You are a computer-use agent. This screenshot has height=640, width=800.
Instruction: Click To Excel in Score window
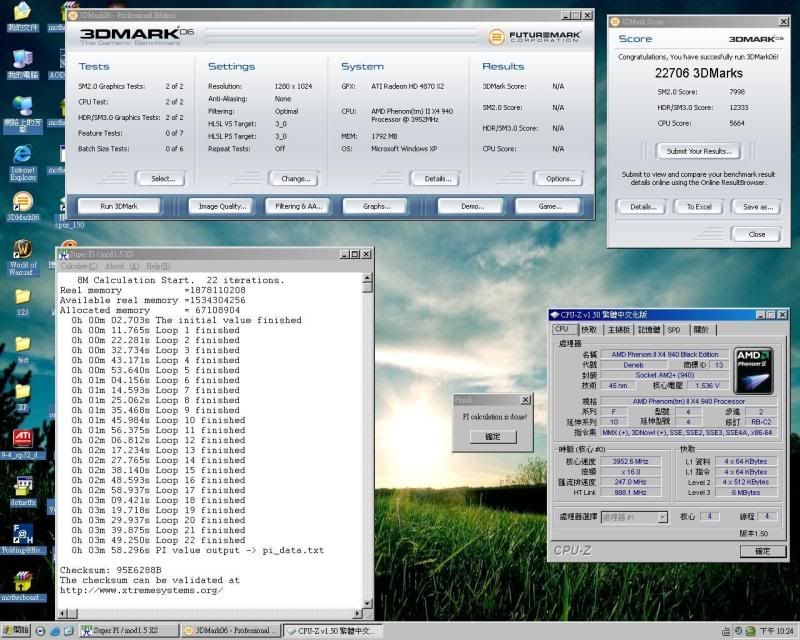point(698,207)
